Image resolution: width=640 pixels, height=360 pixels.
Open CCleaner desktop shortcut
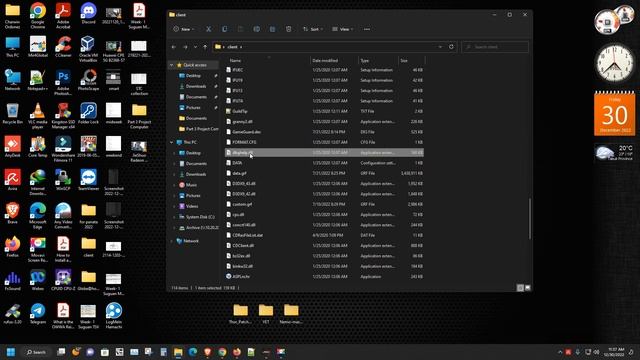click(63, 47)
